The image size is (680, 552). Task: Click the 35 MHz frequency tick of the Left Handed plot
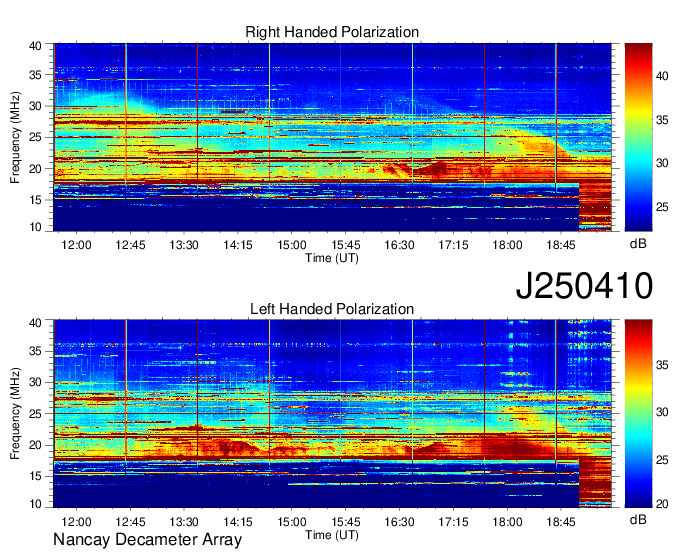[36, 351]
